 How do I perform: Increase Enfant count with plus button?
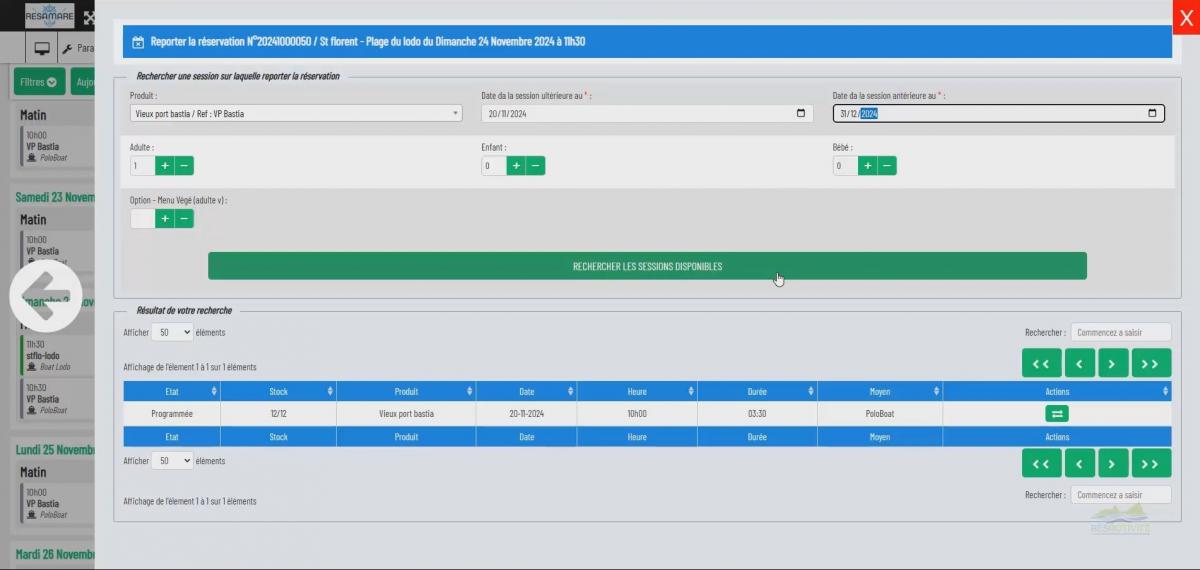click(x=516, y=166)
